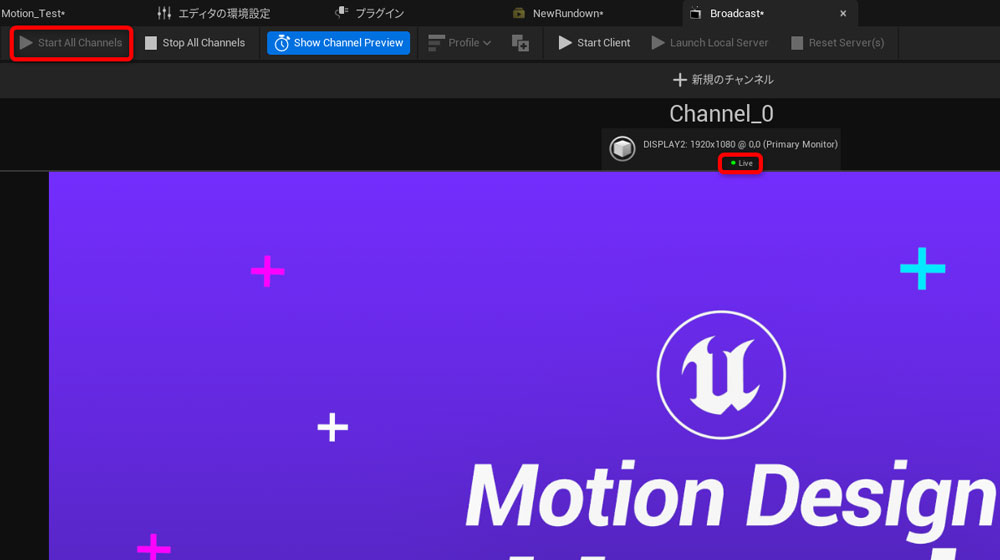Add a new channel with 新規のチャンネル
Viewport: 1000px width, 560px height.
(723, 80)
